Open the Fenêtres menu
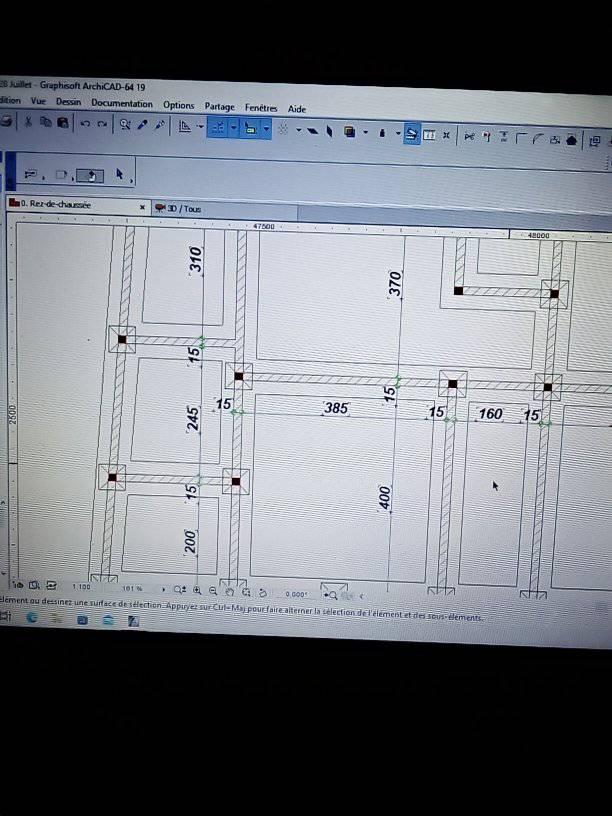612x816 pixels. (261, 108)
